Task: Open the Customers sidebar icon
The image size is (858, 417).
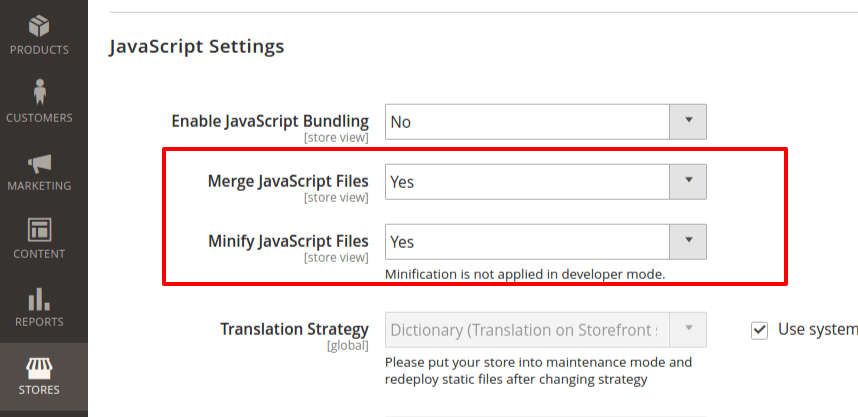Action: point(39,92)
